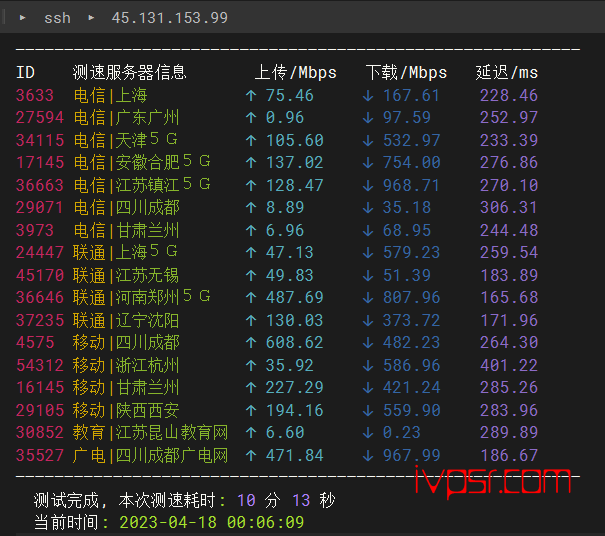Click the 电信|安徽合肥5G server name

142,162
